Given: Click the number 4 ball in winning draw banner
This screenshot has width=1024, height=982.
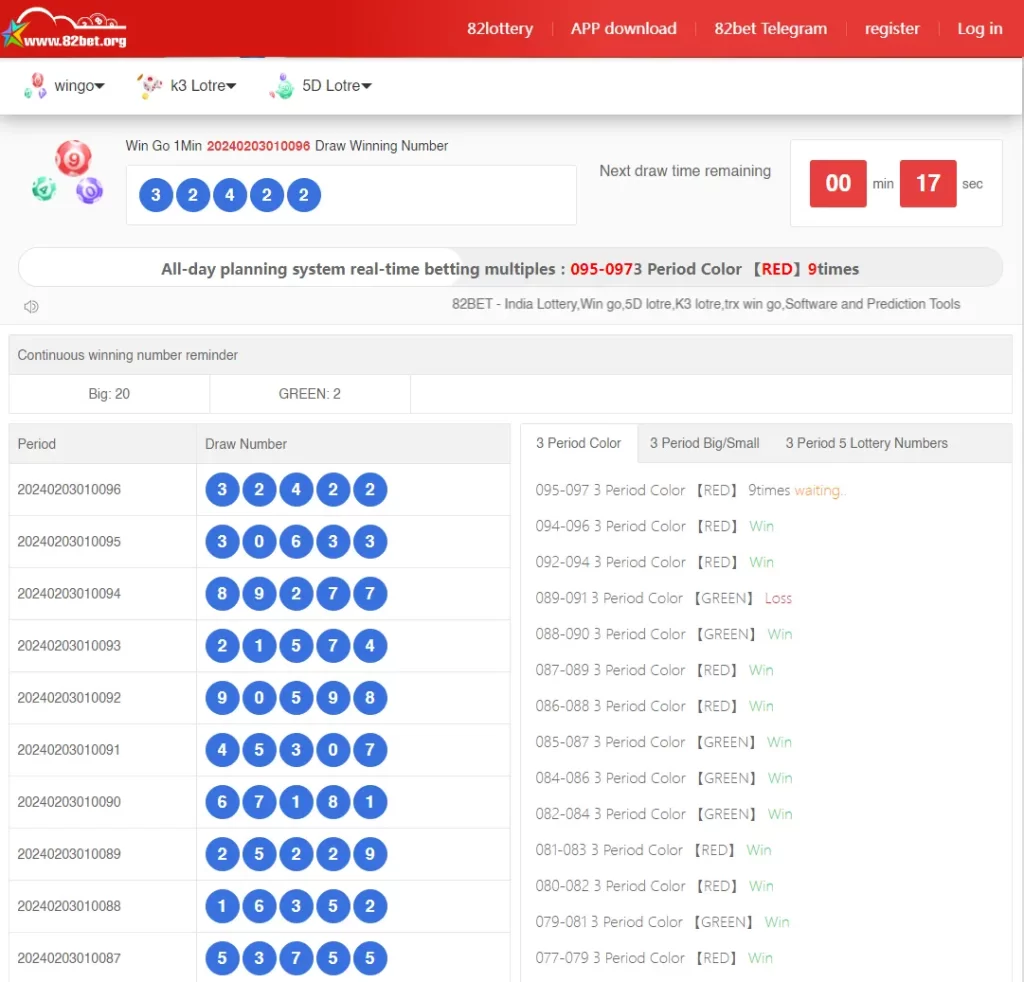Looking at the screenshot, I should click(229, 195).
